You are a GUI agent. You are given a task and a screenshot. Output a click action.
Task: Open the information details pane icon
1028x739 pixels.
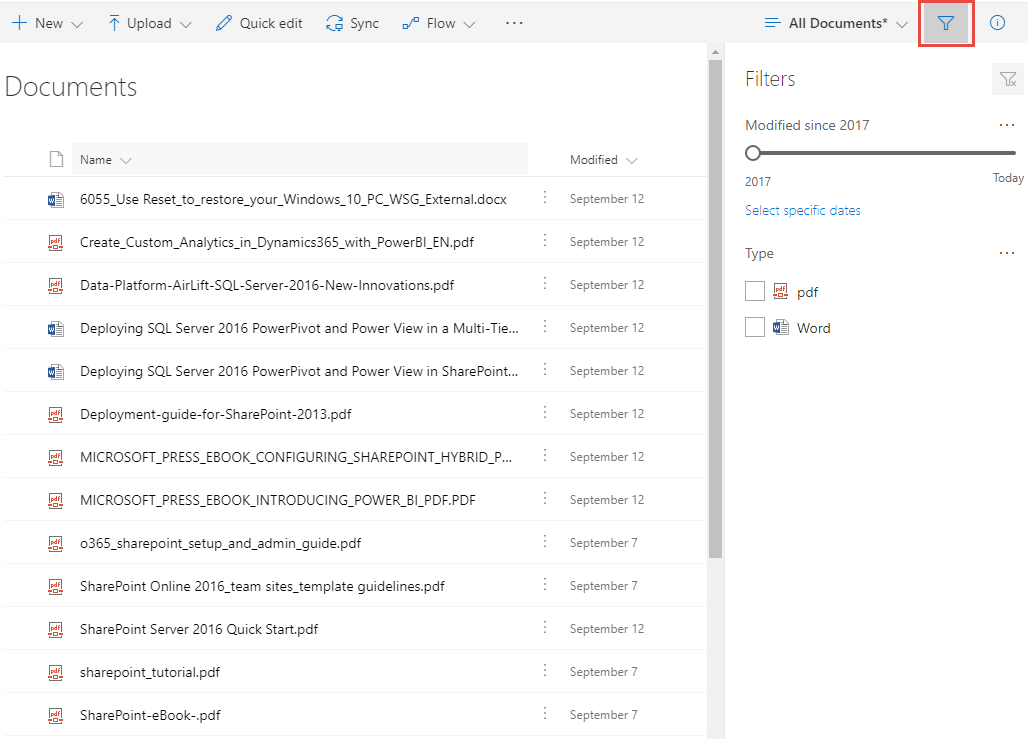(x=997, y=23)
